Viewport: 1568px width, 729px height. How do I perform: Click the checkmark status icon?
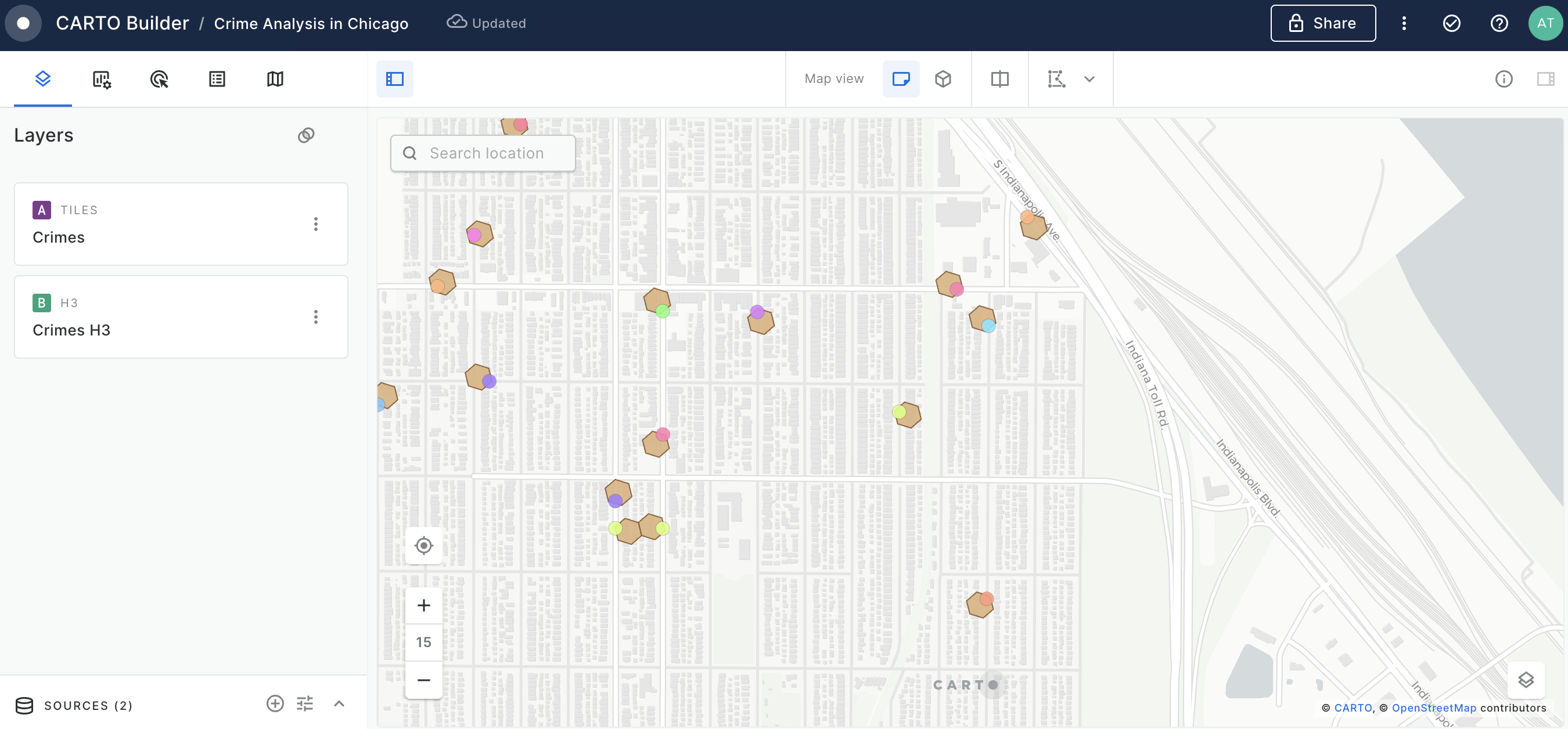point(1451,23)
